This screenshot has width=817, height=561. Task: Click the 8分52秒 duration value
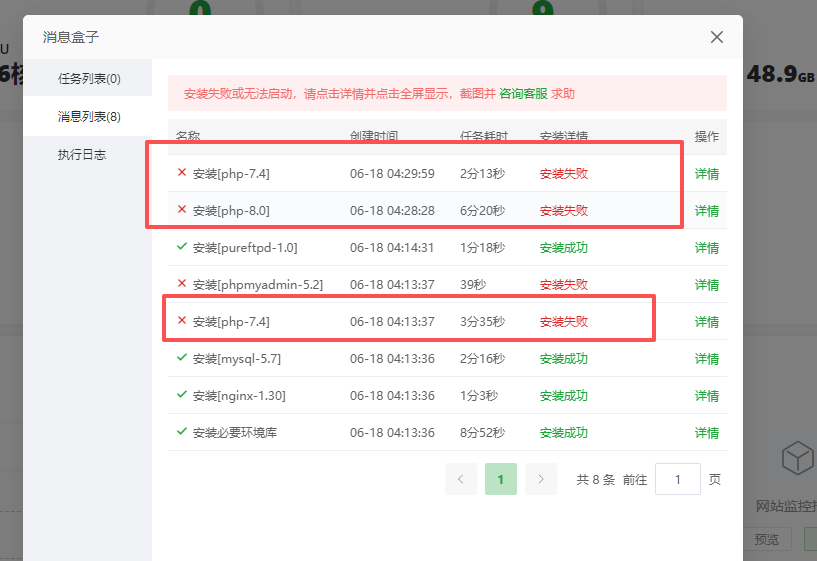tap(482, 433)
